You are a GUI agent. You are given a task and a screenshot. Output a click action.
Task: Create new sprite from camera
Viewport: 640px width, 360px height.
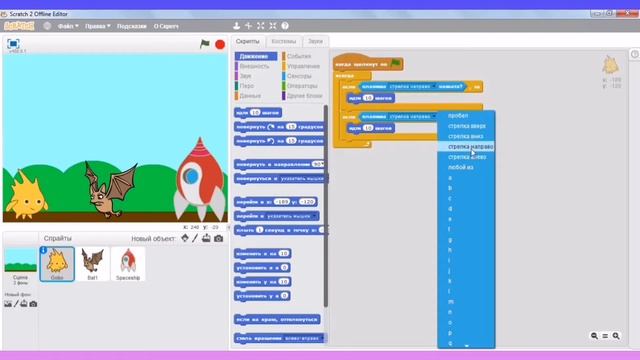218,238
